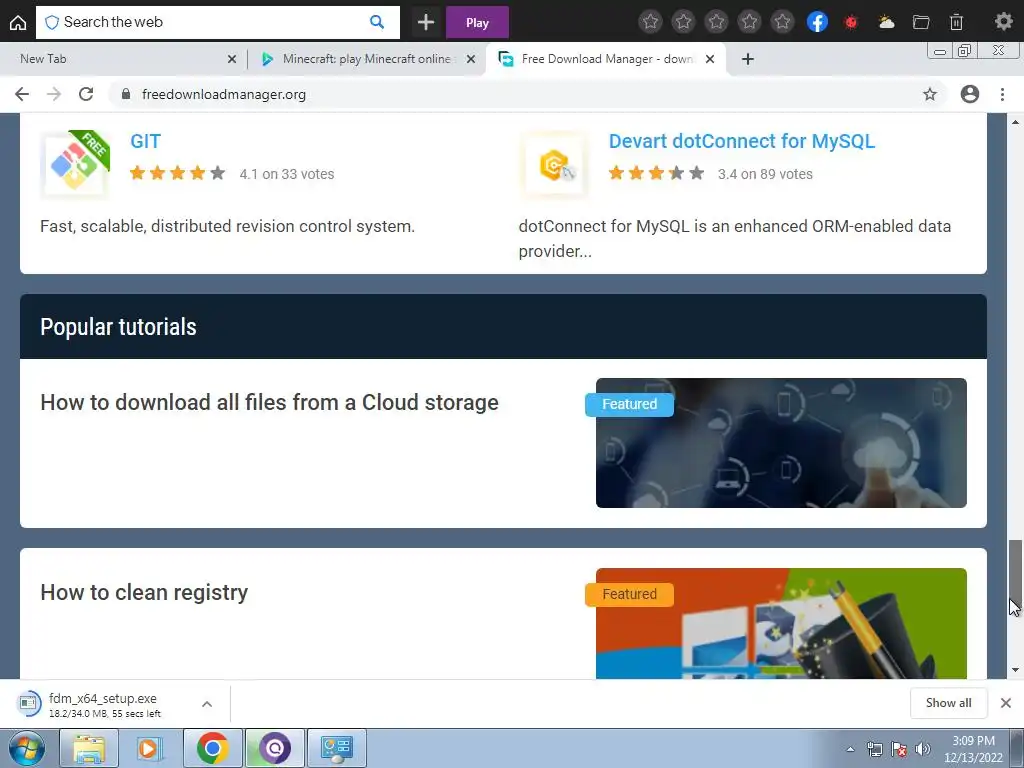Close the downloads bar
1024x768 pixels.
1006,703
